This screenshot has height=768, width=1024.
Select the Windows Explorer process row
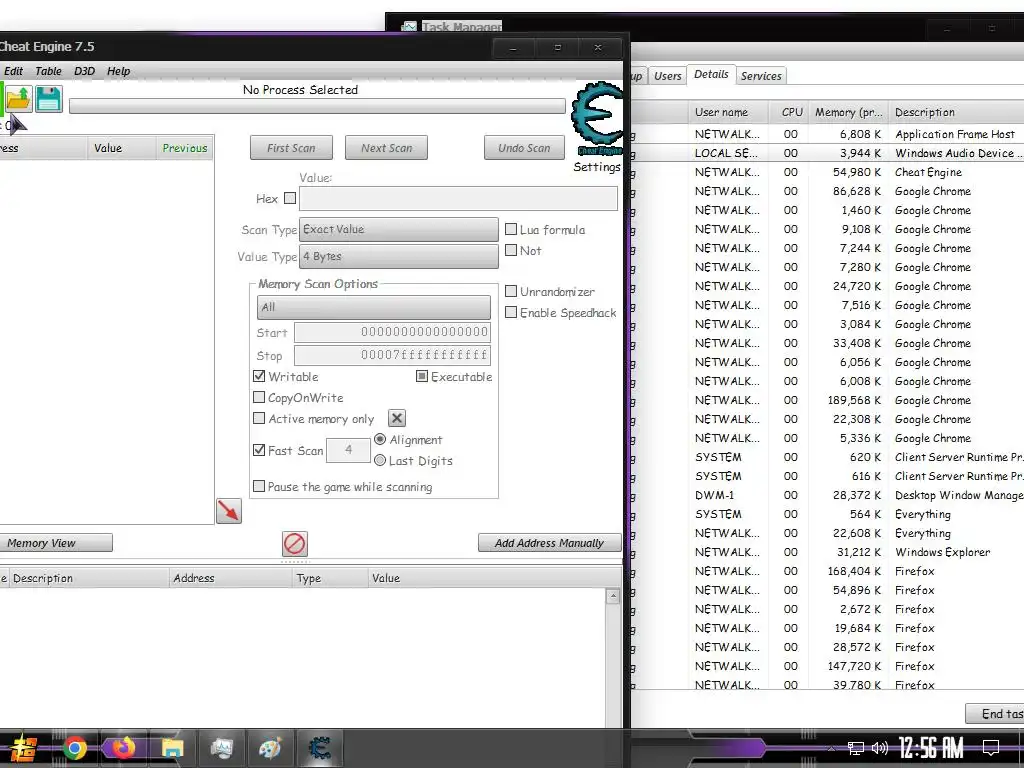(x=828, y=552)
